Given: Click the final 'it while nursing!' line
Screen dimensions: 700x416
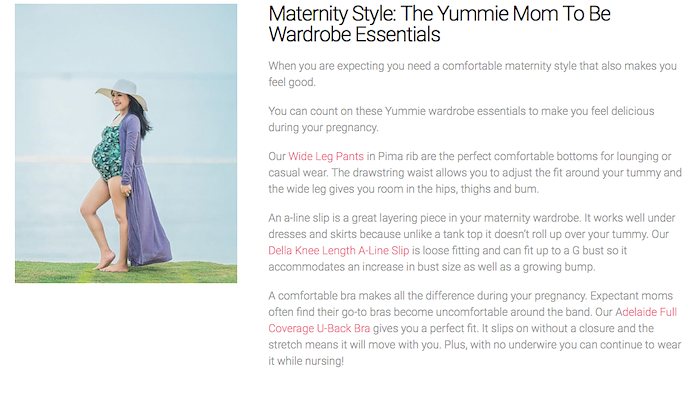Looking at the screenshot, I should [306, 361].
